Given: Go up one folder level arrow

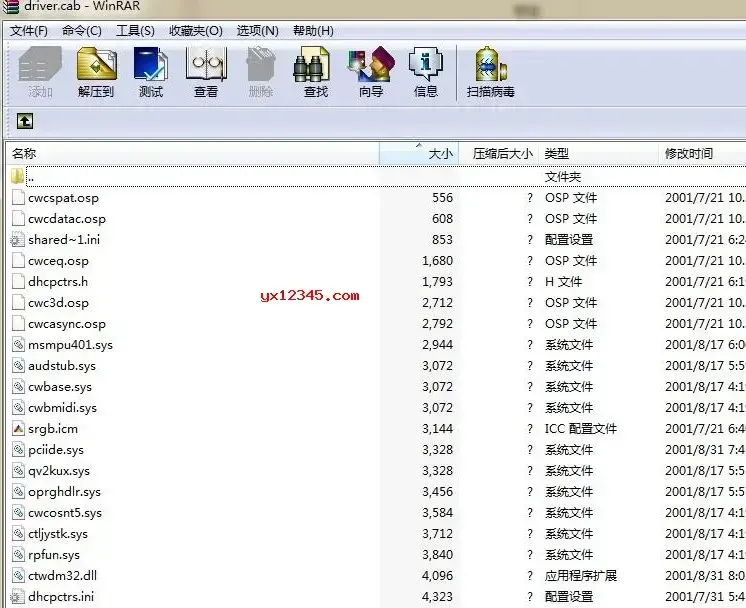Looking at the screenshot, I should [25, 121].
